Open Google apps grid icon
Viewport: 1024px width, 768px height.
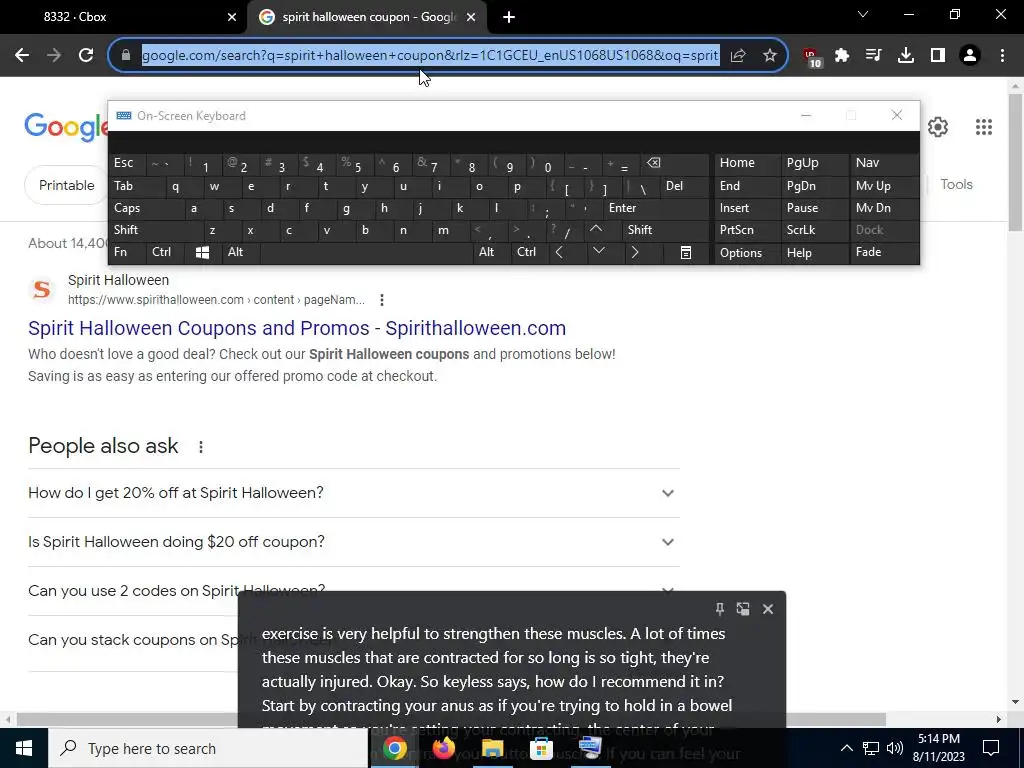pyautogui.click(x=984, y=127)
